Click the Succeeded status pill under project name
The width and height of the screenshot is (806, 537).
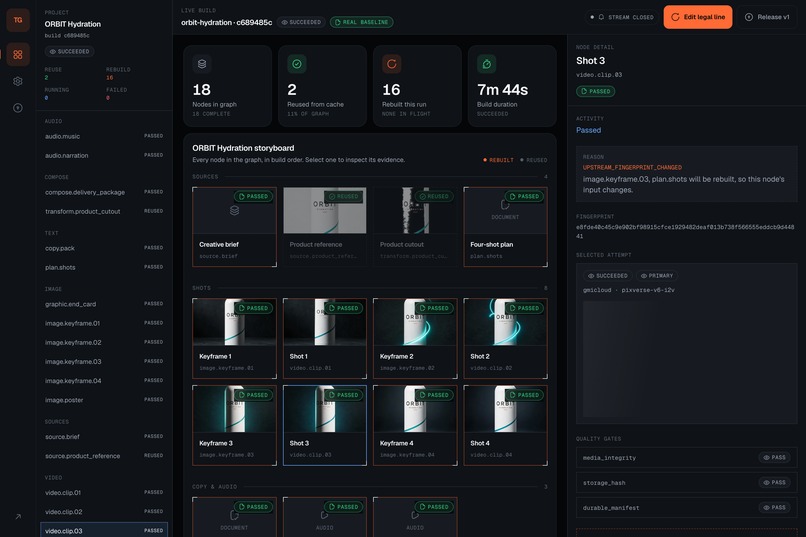pos(69,51)
